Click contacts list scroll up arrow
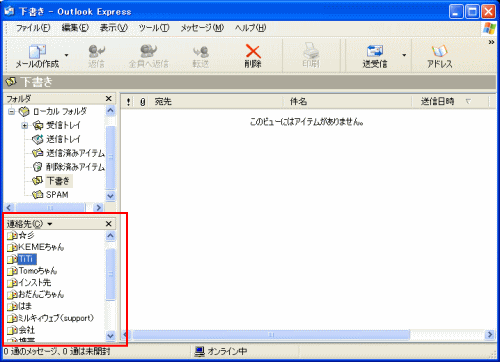The width and height of the screenshot is (500, 362). [x=111, y=236]
